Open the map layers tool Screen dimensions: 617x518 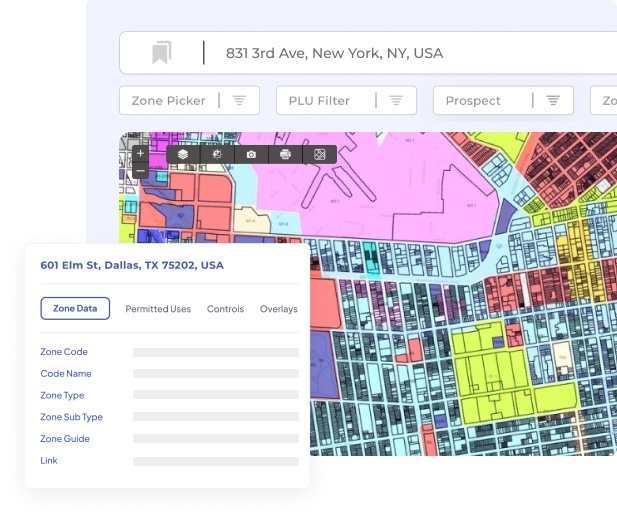point(183,155)
